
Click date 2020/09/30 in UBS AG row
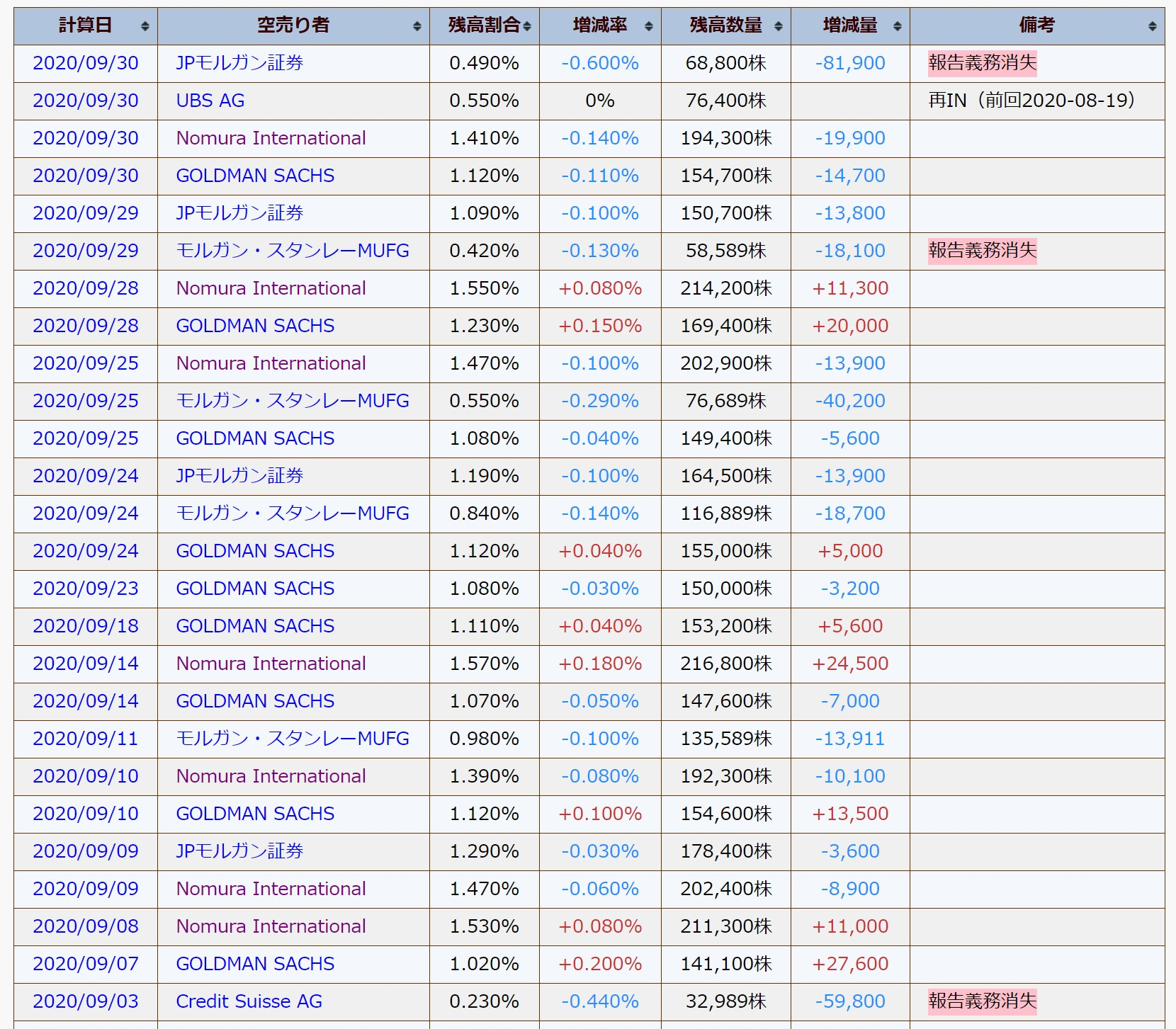click(x=86, y=101)
